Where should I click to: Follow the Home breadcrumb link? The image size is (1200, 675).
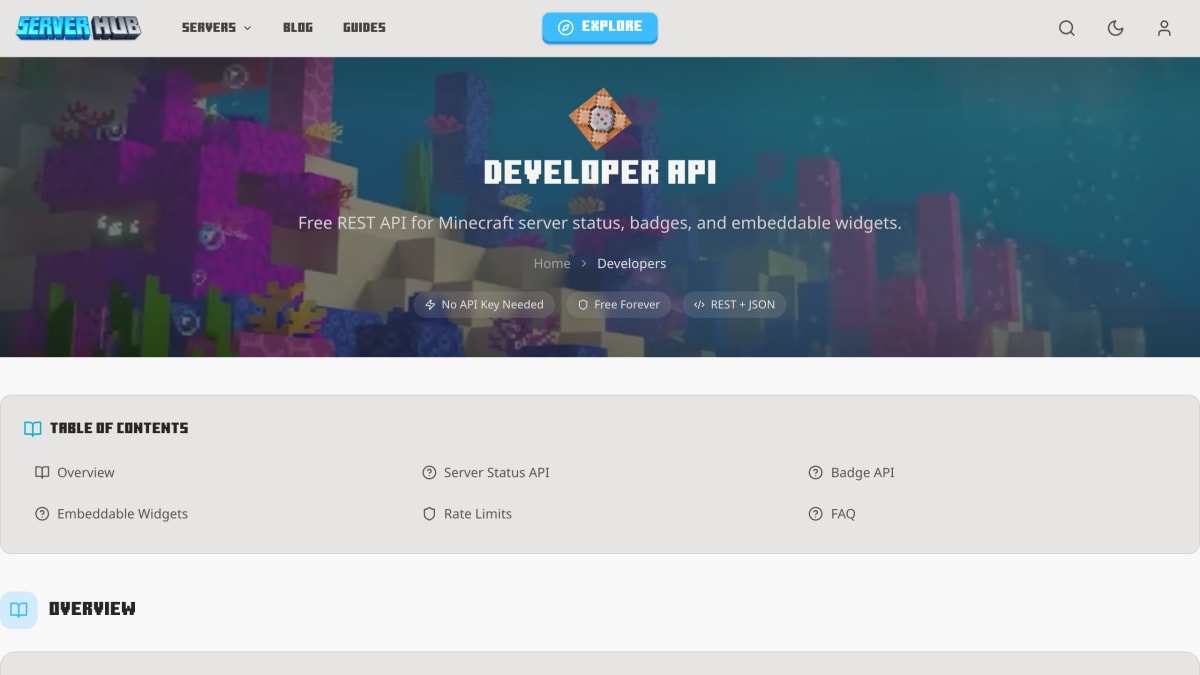click(552, 264)
